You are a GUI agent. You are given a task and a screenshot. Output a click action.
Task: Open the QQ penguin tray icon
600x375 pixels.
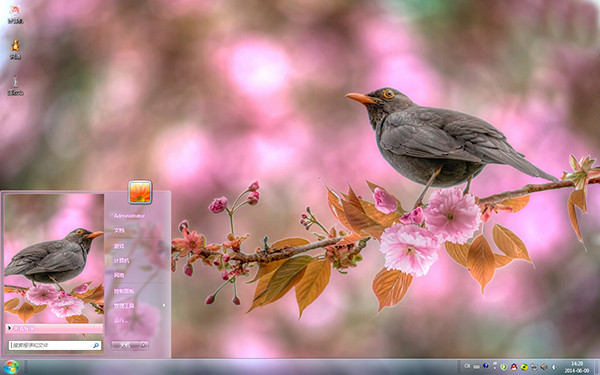click(514, 367)
